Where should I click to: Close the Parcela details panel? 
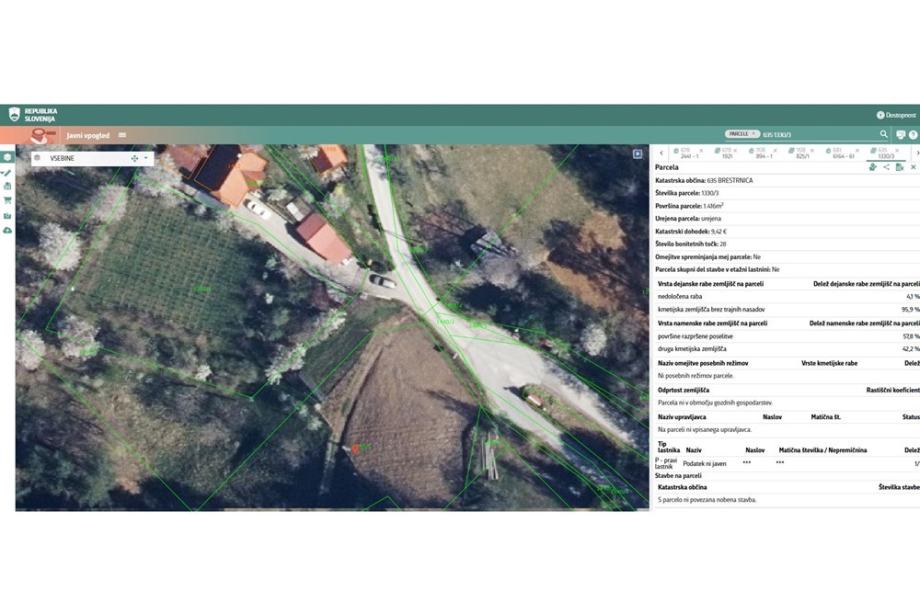[x=913, y=167]
